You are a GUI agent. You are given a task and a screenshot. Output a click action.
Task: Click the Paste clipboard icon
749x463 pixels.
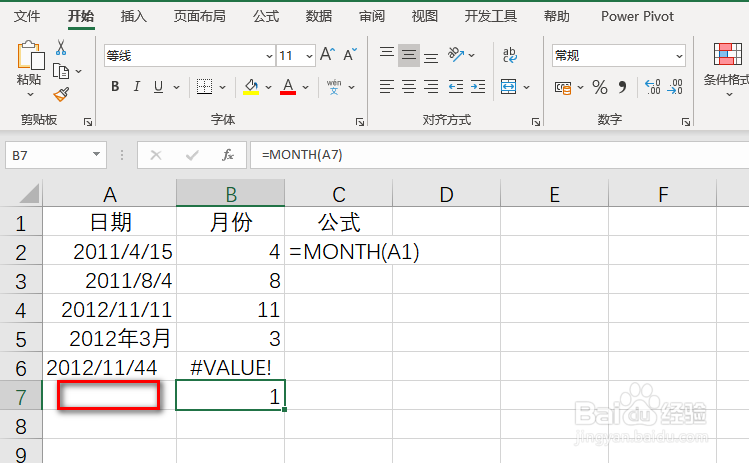click(31, 55)
